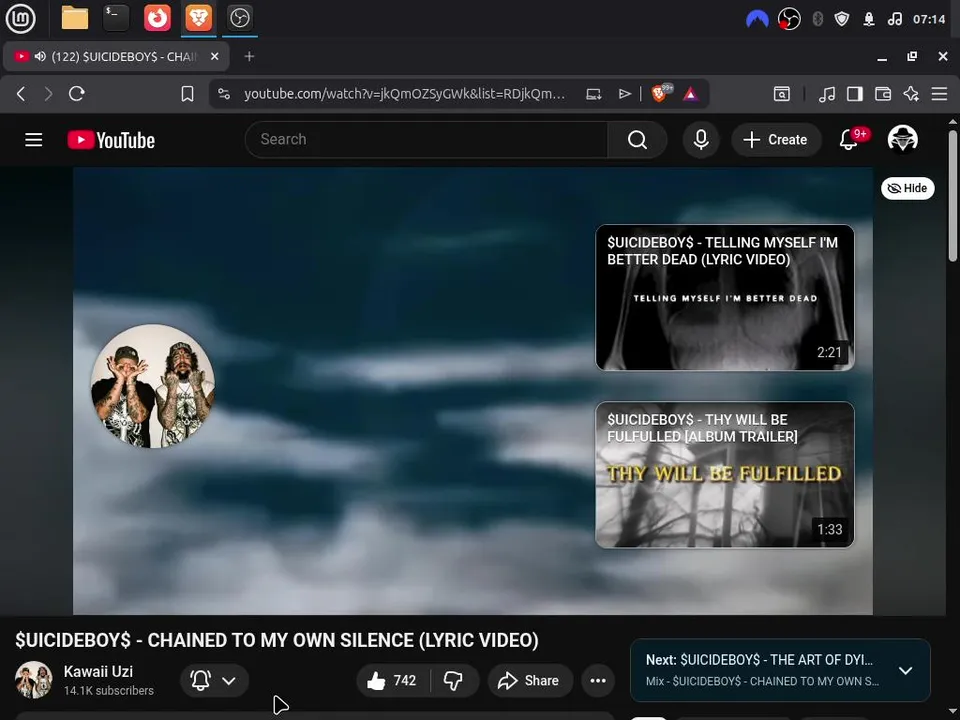
Task: Go to YouTube home via logo
Action: click(111, 140)
